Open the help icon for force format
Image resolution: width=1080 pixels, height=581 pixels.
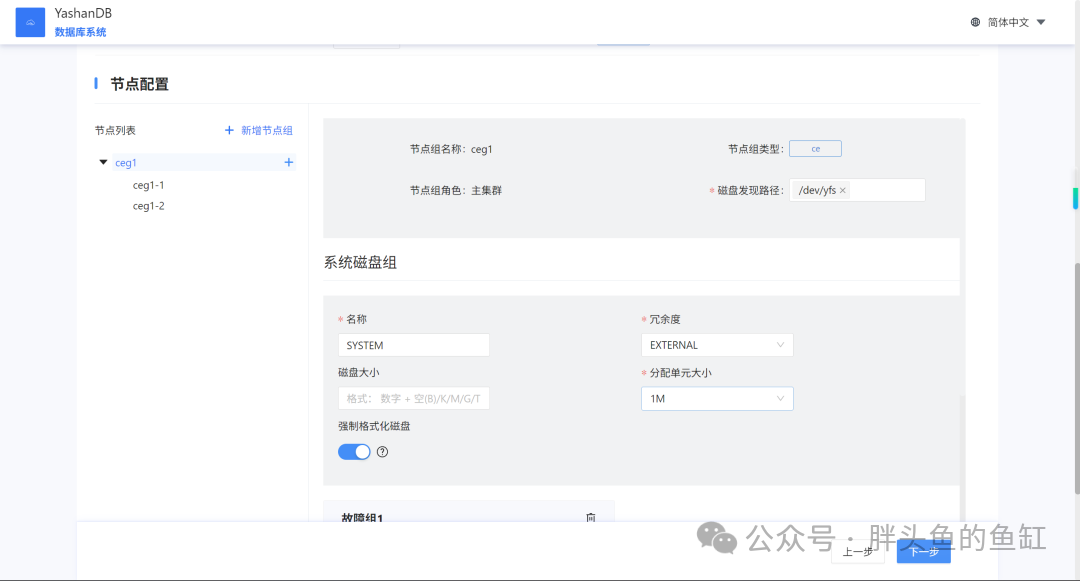tap(382, 452)
